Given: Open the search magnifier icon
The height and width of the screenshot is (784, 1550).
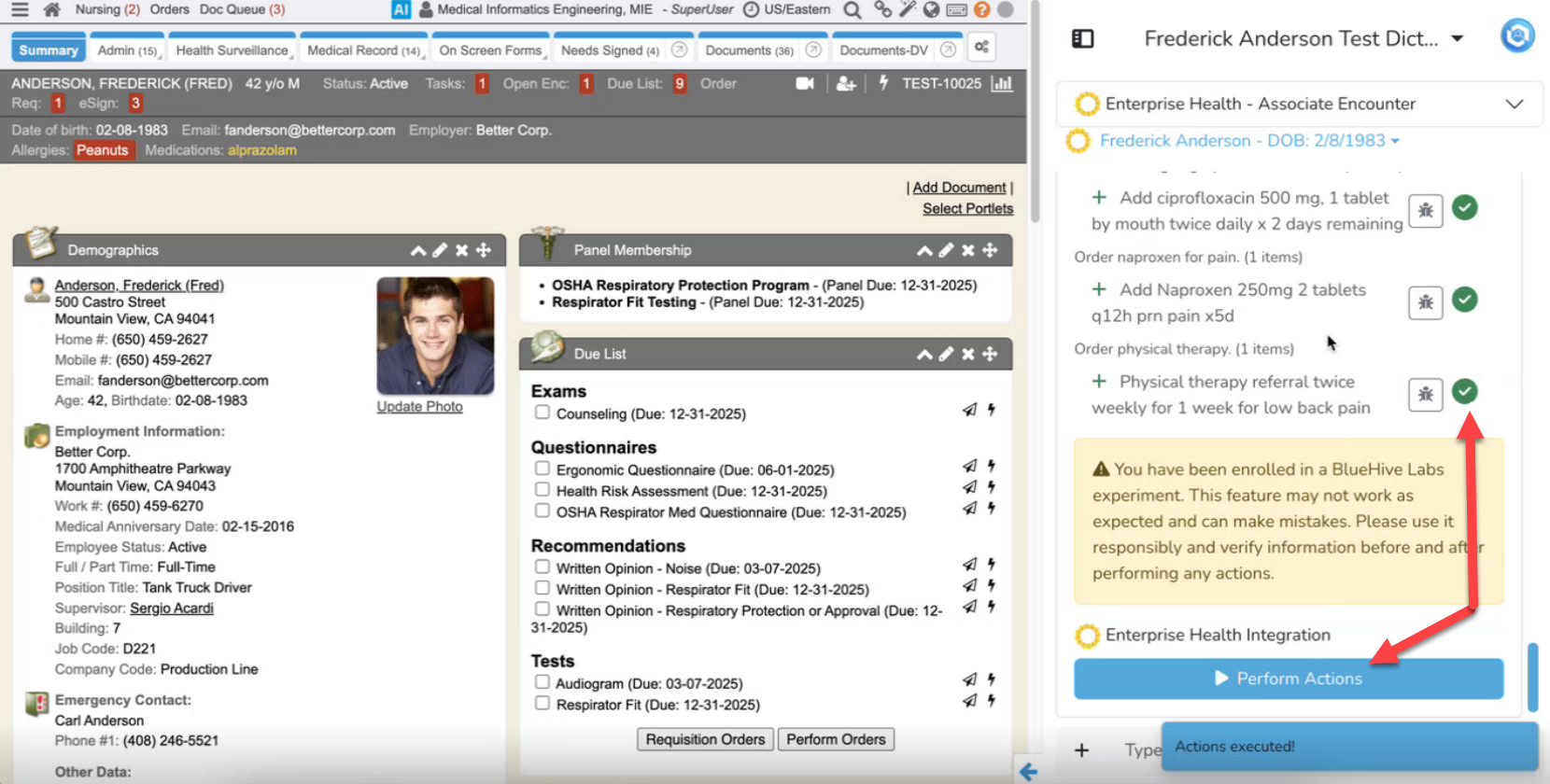Looking at the screenshot, I should pos(852,9).
